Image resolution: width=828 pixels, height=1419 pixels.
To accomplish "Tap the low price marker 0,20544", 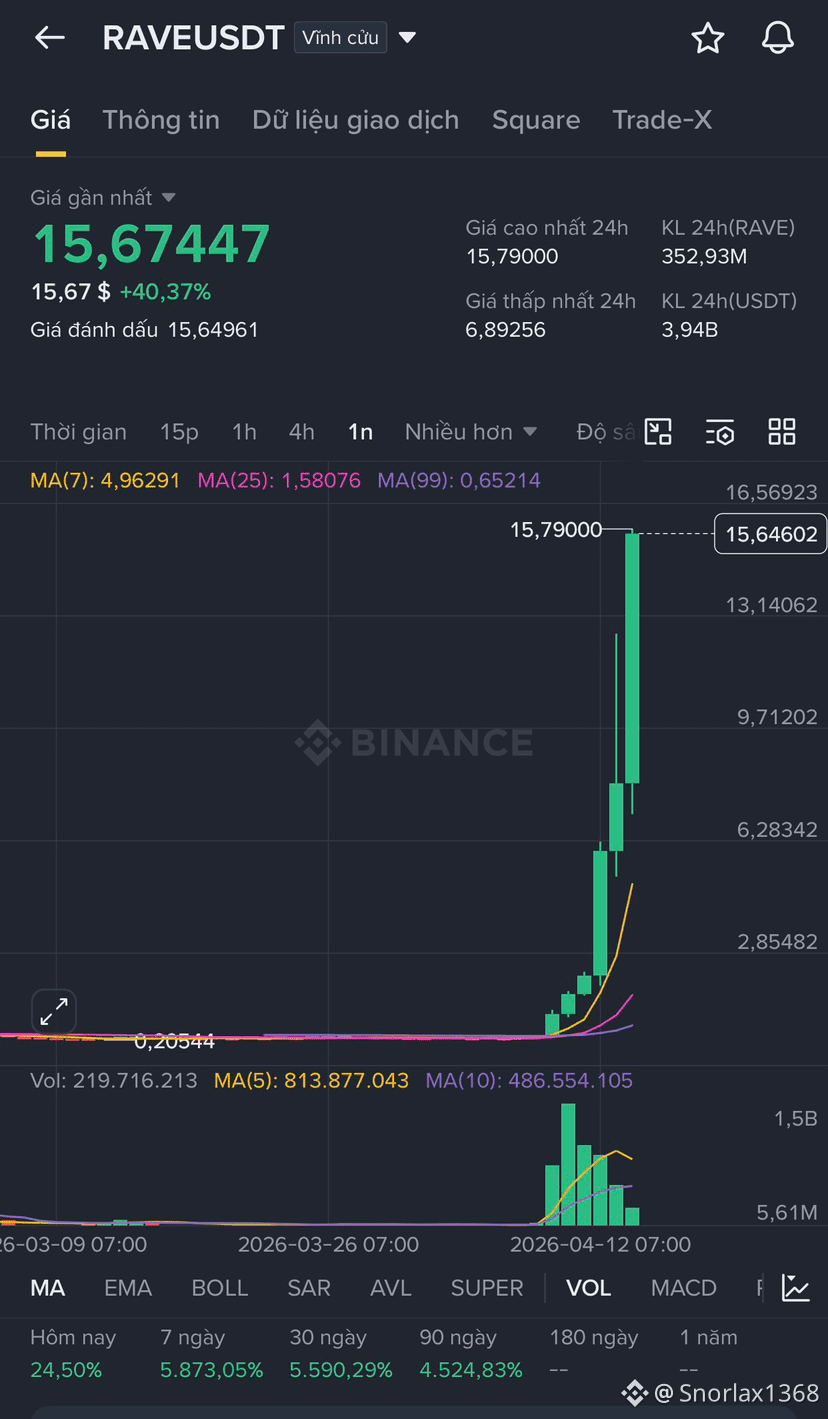I will [175, 1042].
